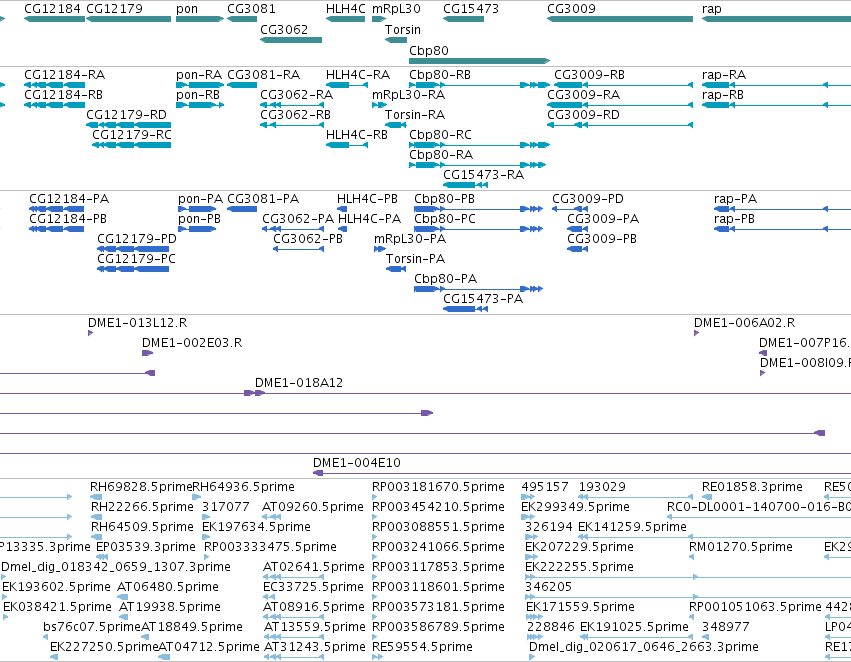Select the CG12184 gene label
This screenshot has width=851, height=662.
point(53,9)
